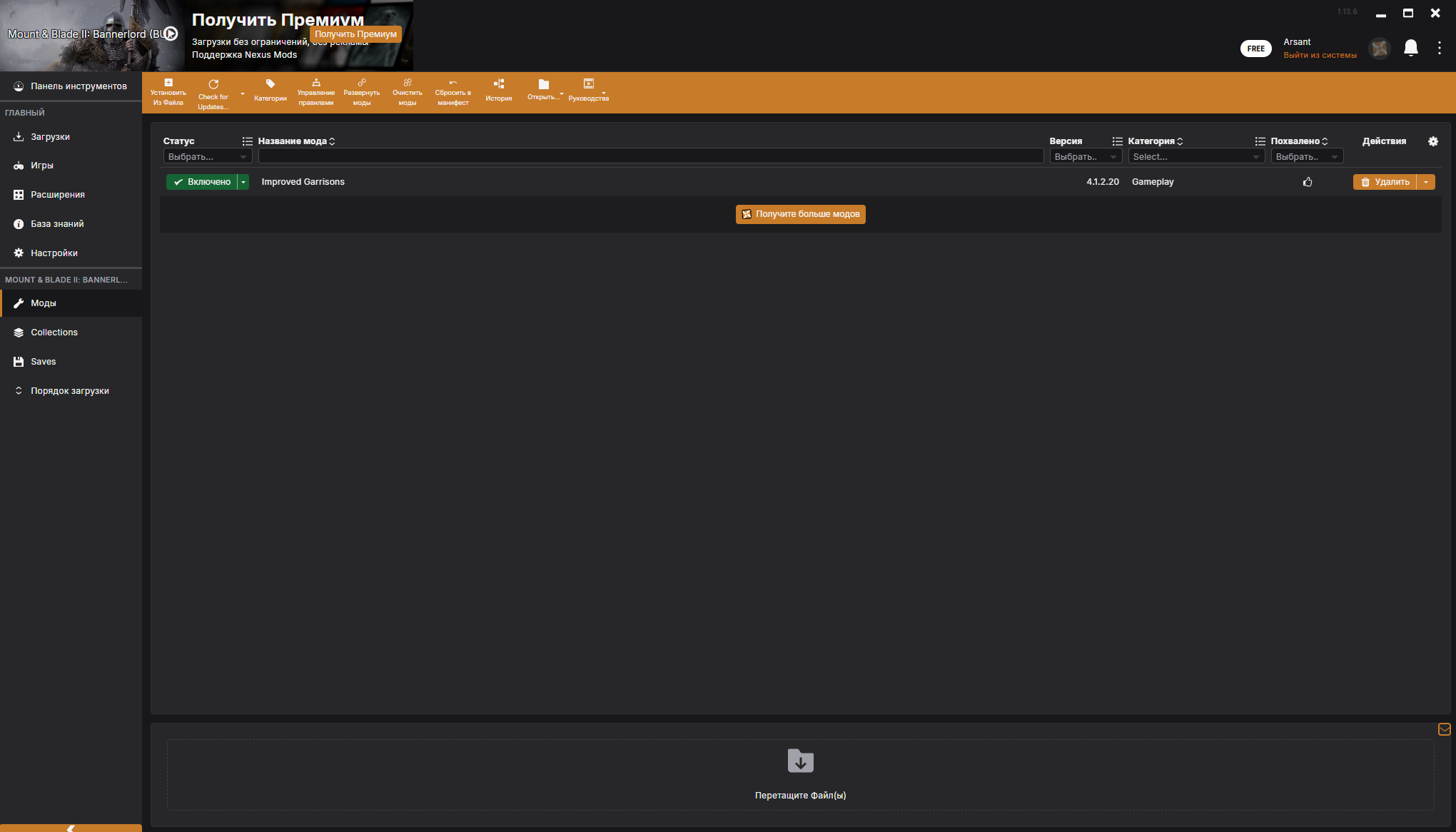This screenshot has width=1456, height=832.
Task: Toggle Включено status of Improved Garrisons
Action: [x=202, y=182]
